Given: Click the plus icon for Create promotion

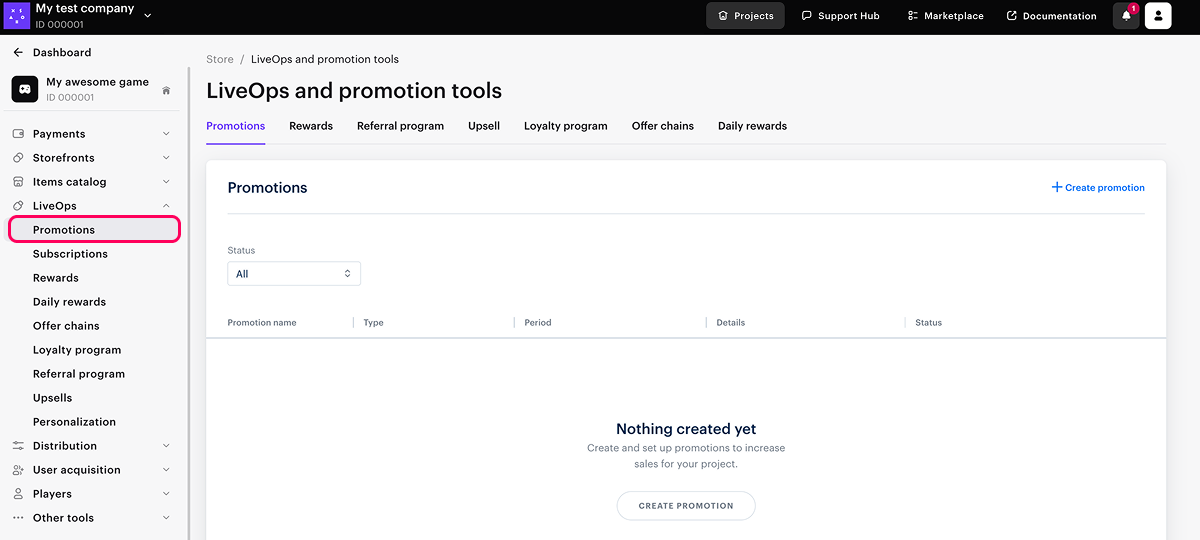Looking at the screenshot, I should 1057,187.
